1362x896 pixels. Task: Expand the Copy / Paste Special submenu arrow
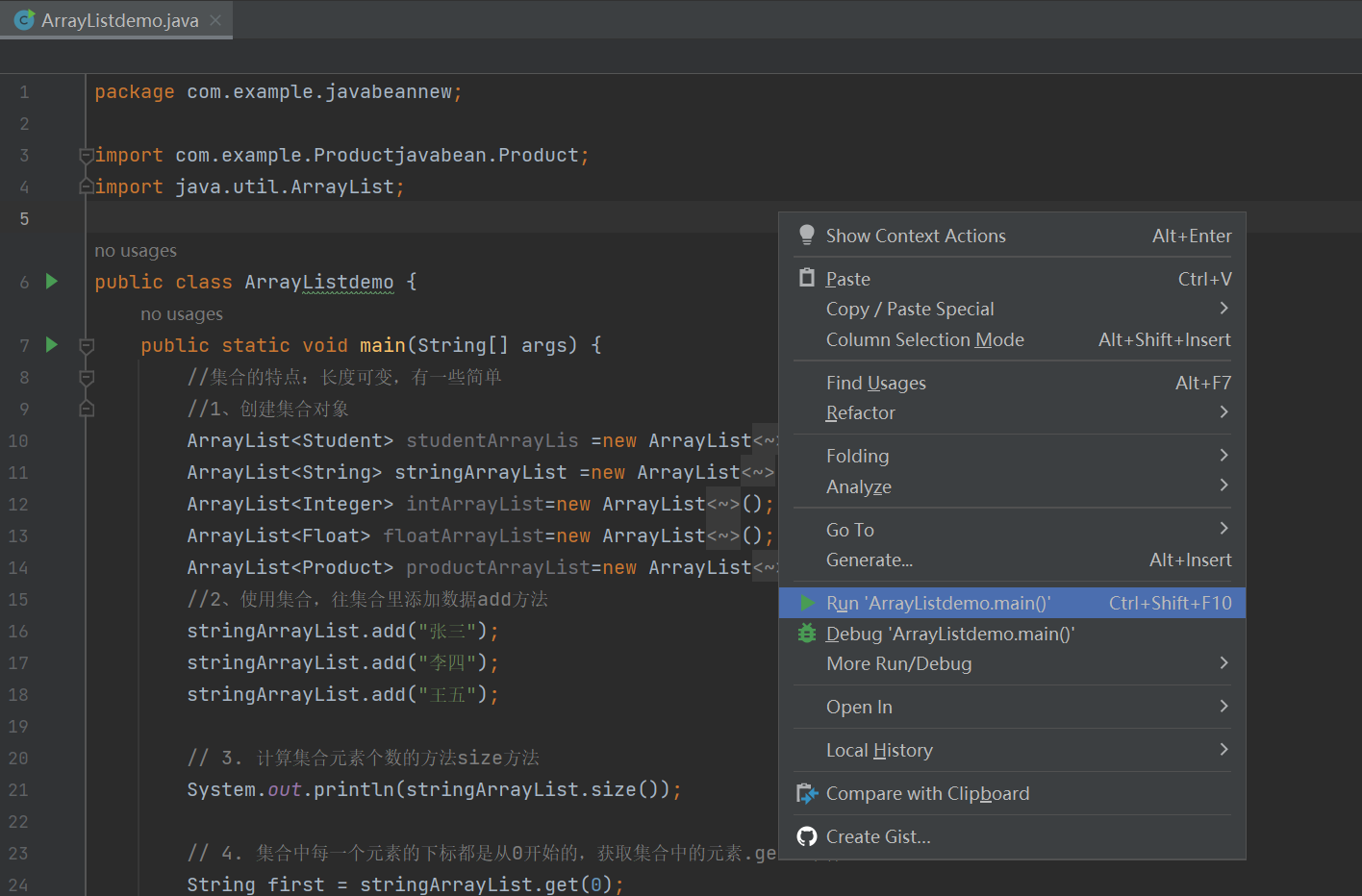point(1223,308)
